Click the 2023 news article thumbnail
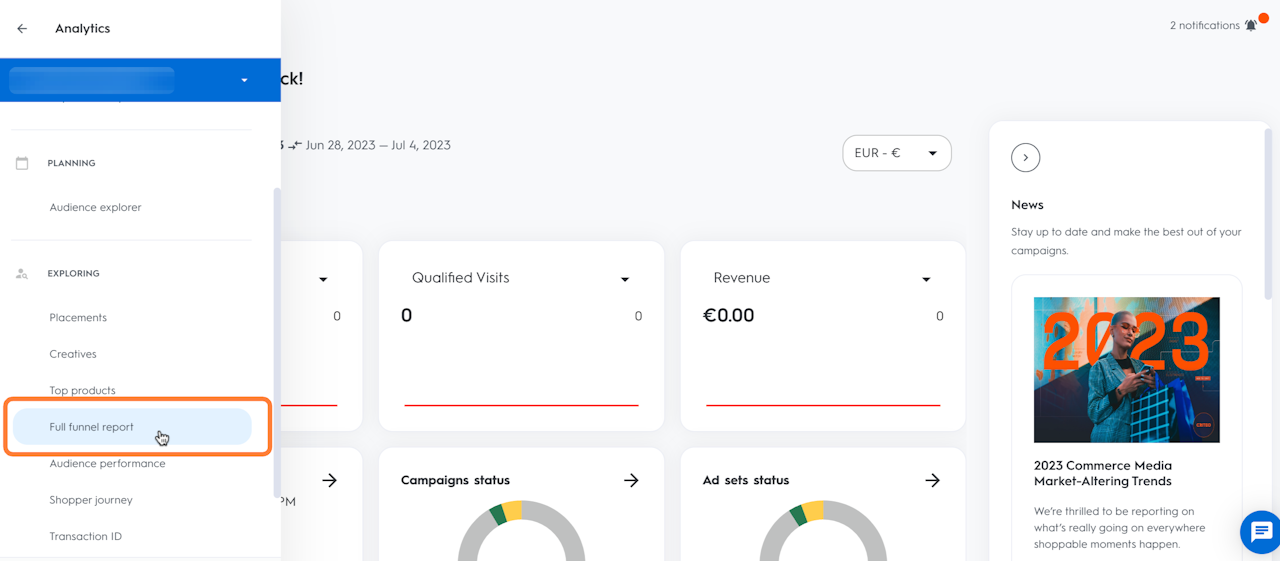The height and width of the screenshot is (561, 1280). pyautogui.click(x=1126, y=369)
